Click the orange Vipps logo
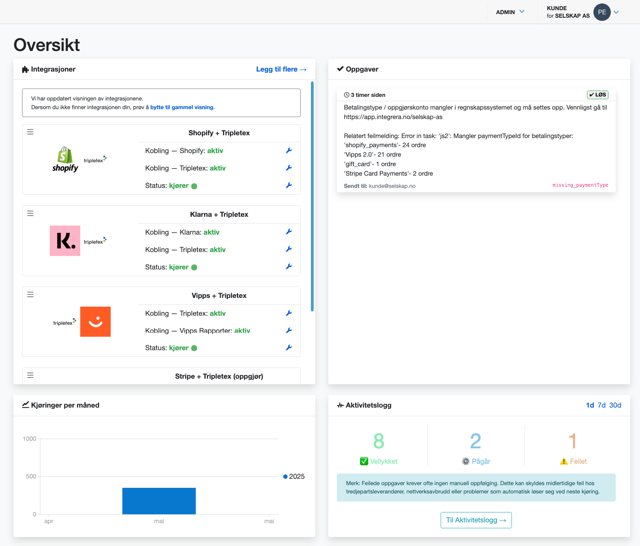Image resolution: width=640 pixels, height=546 pixels. point(95,322)
